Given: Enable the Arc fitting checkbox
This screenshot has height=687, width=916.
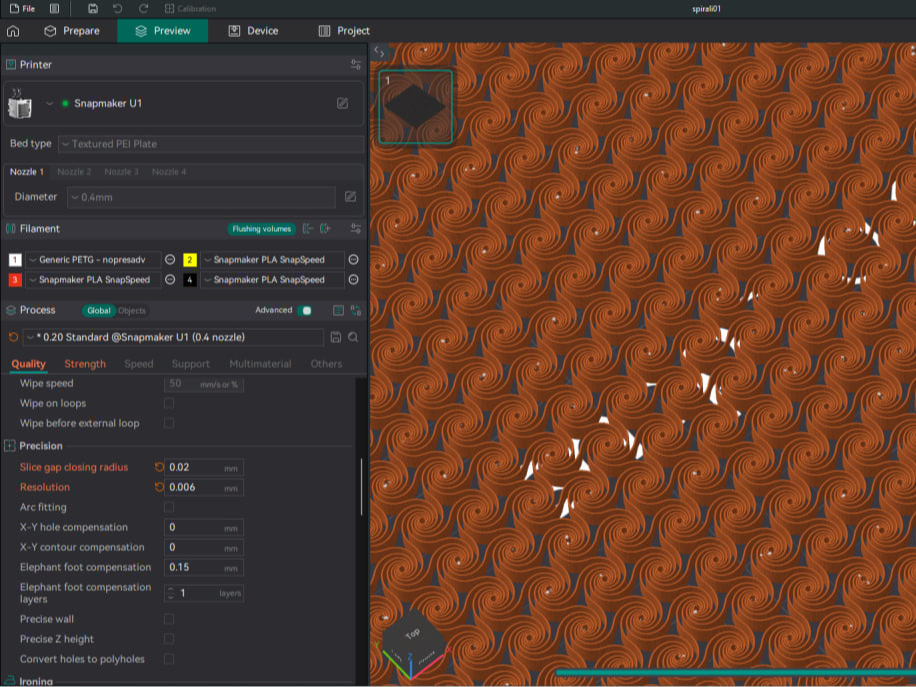Looking at the screenshot, I should coord(169,507).
